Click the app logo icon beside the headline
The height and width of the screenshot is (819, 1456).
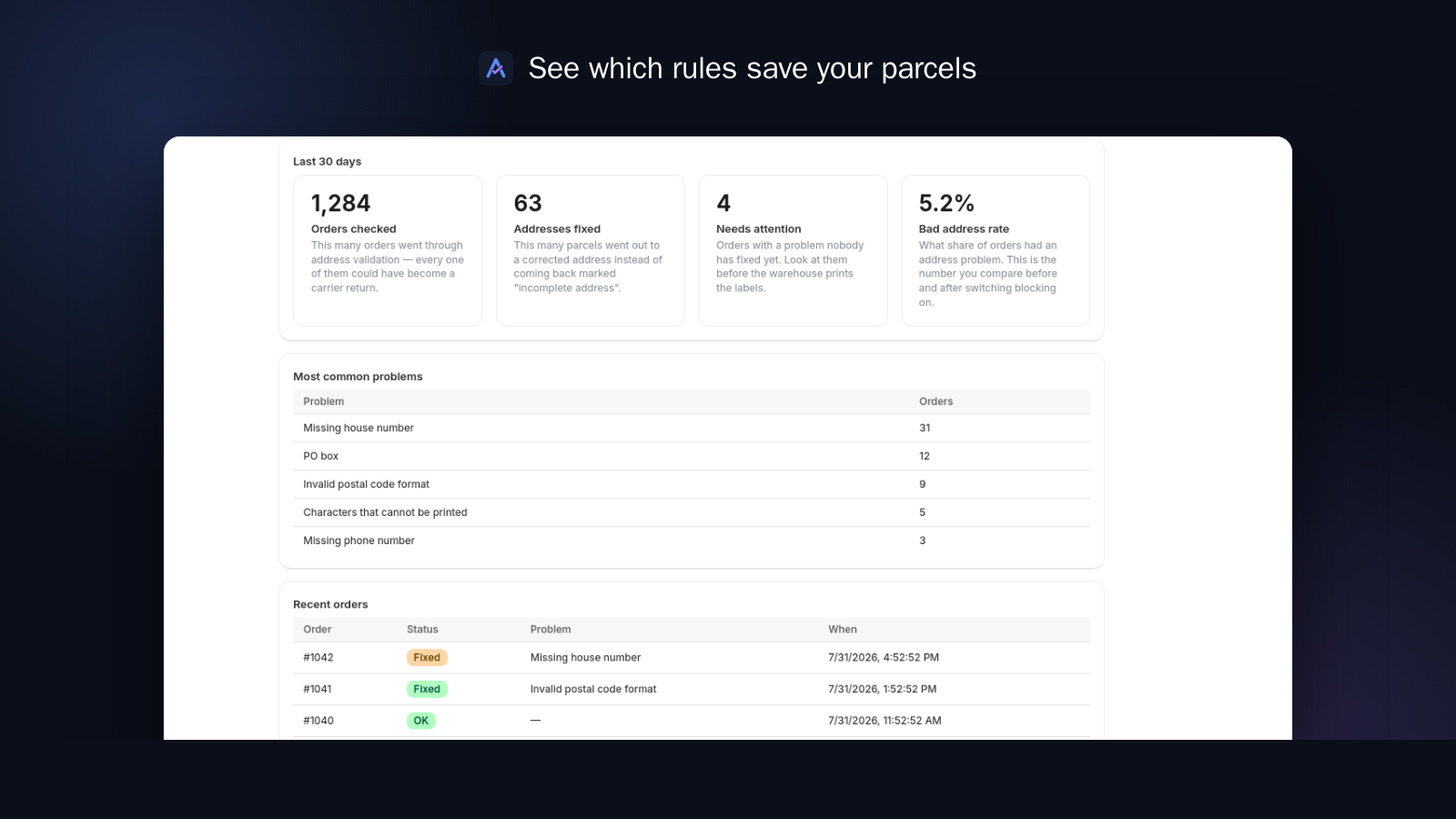click(x=496, y=68)
